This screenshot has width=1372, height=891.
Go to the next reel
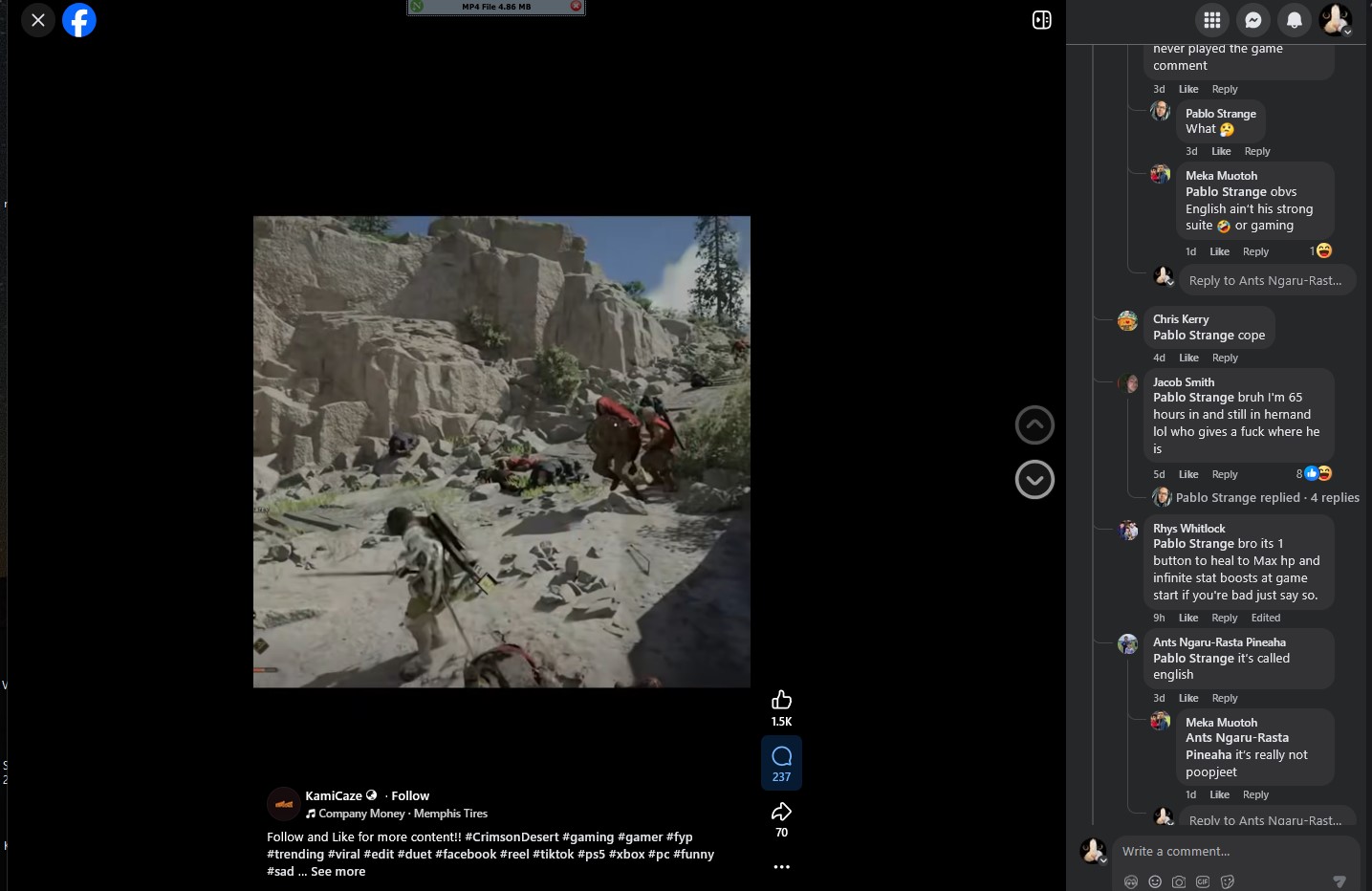point(1034,480)
